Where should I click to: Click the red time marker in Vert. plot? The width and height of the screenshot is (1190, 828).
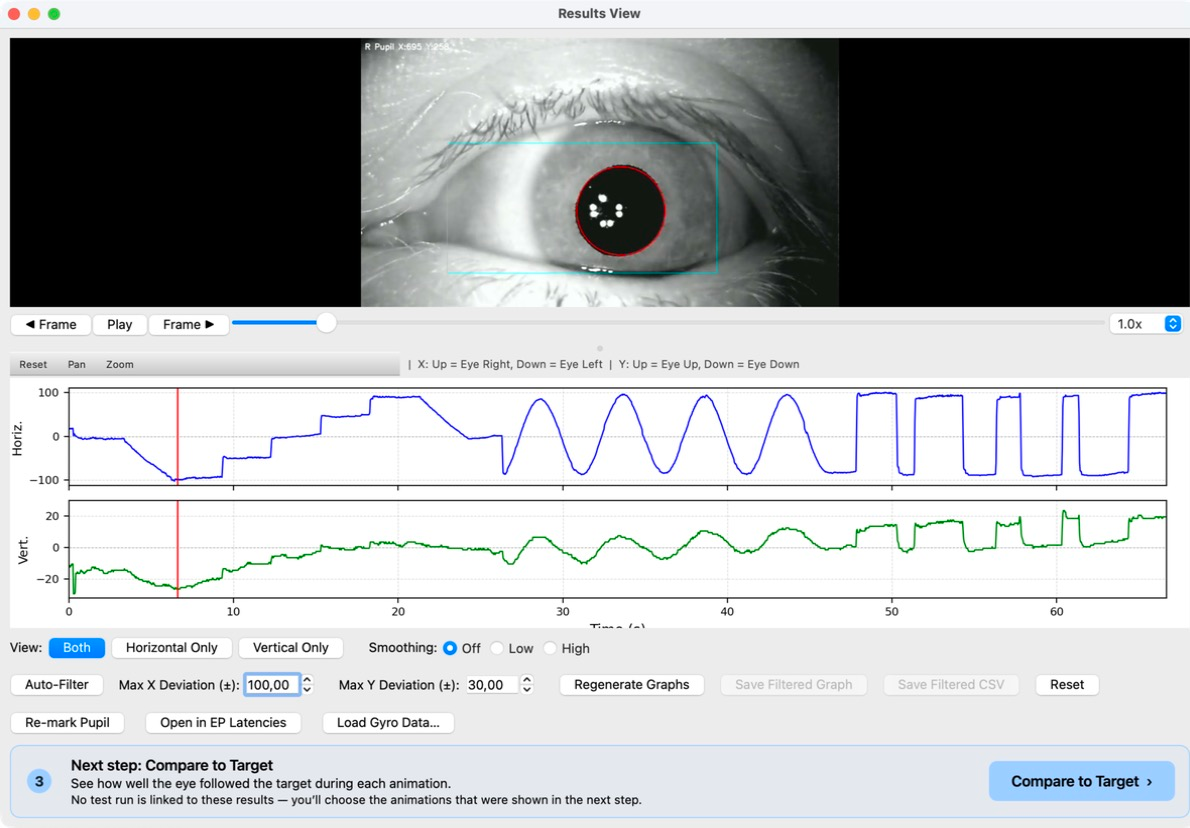(x=178, y=549)
